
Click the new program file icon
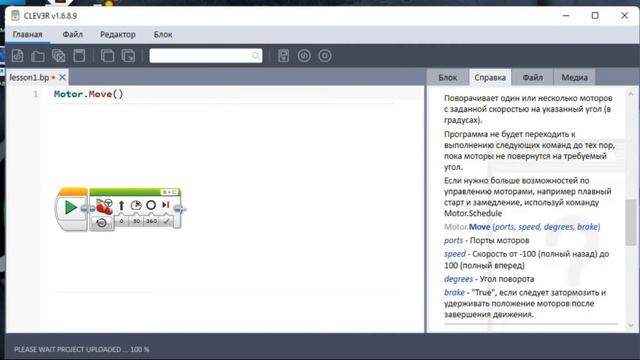[x=17, y=56]
